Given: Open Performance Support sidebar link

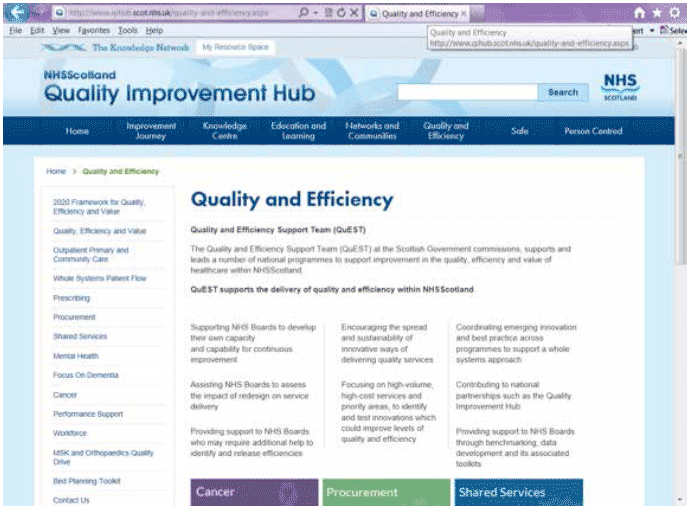Looking at the screenshot, I should (88, 414).
